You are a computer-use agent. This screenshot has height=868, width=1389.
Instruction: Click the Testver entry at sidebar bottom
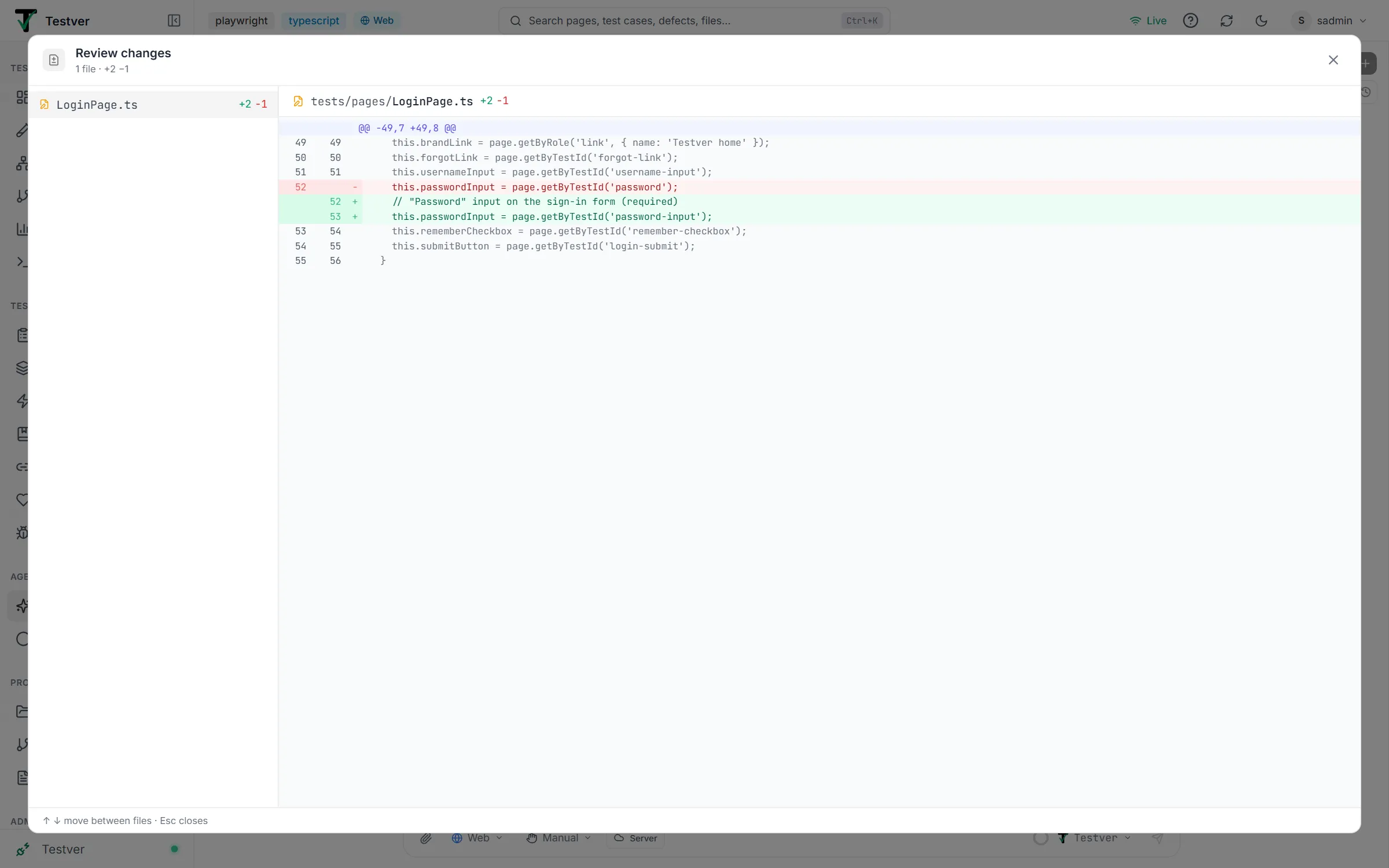click(97, 849)
